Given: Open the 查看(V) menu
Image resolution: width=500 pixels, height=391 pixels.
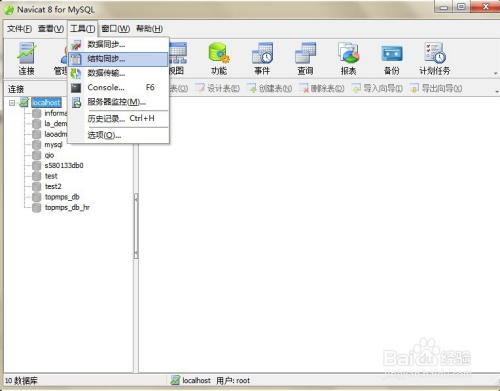Looking at the screenshot, I should 51,29.
